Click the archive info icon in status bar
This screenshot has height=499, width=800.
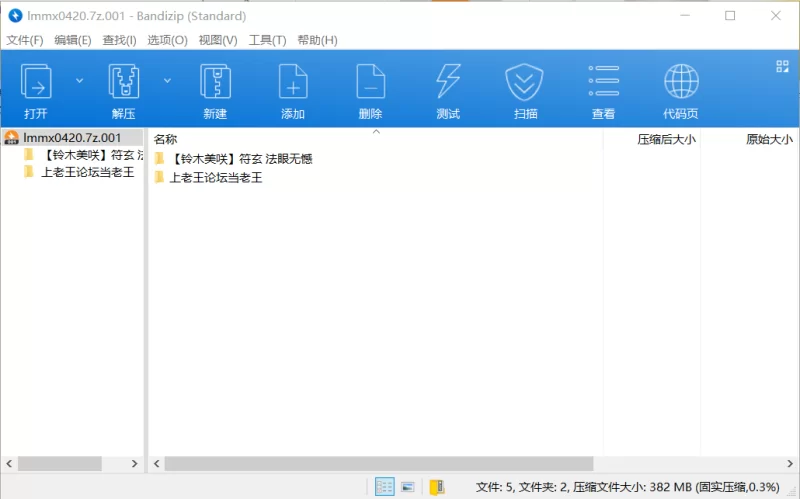(x=437, y=487)
